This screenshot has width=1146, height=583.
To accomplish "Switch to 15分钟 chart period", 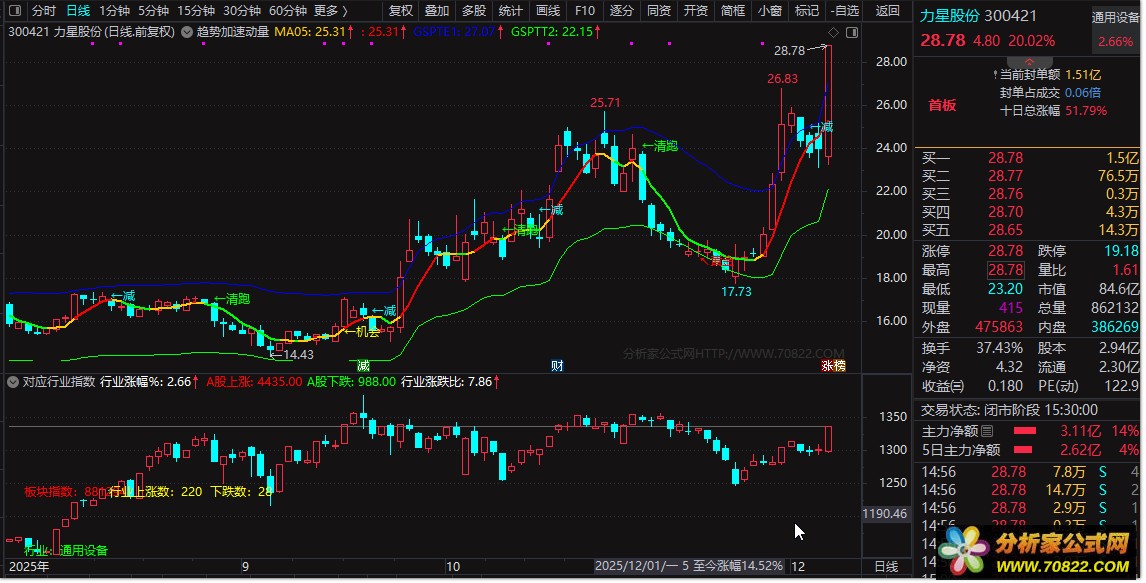I will point(196,10).
